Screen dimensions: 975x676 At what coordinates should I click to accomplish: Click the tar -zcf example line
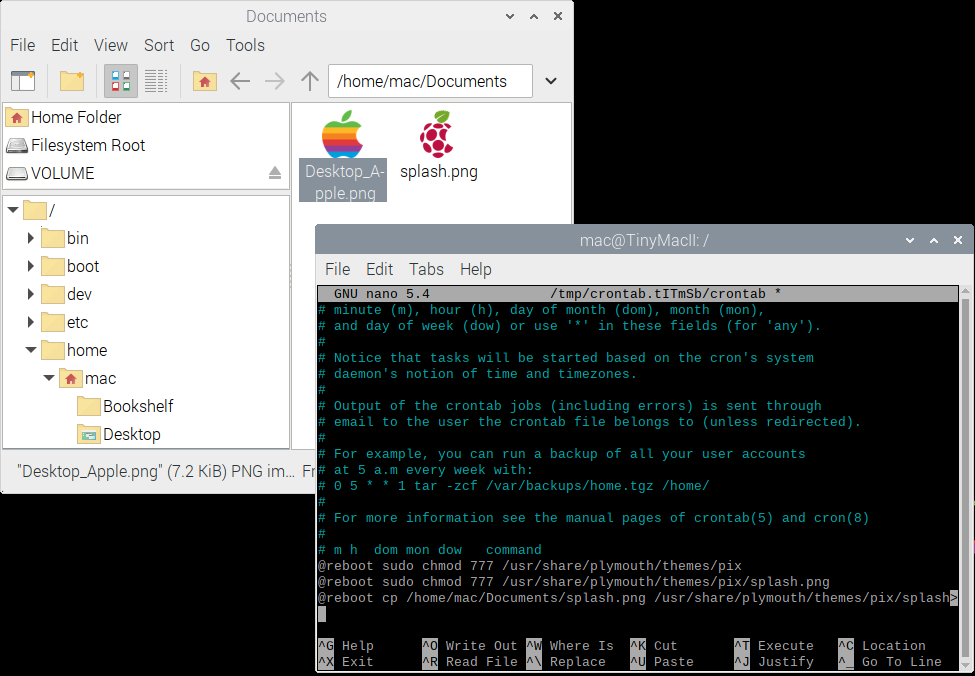[x=514, y=486]
